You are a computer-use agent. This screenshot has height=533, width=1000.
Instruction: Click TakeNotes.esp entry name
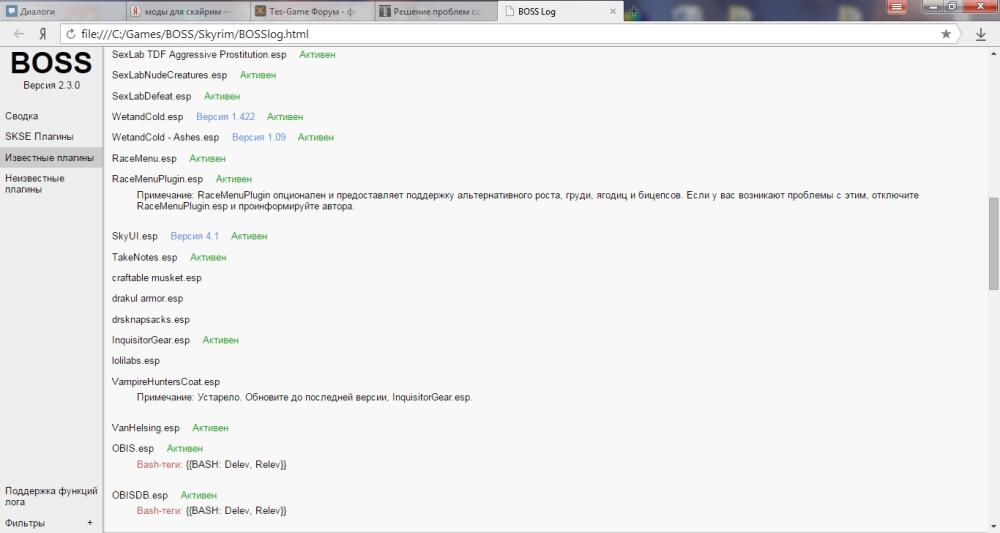[145, 258]
